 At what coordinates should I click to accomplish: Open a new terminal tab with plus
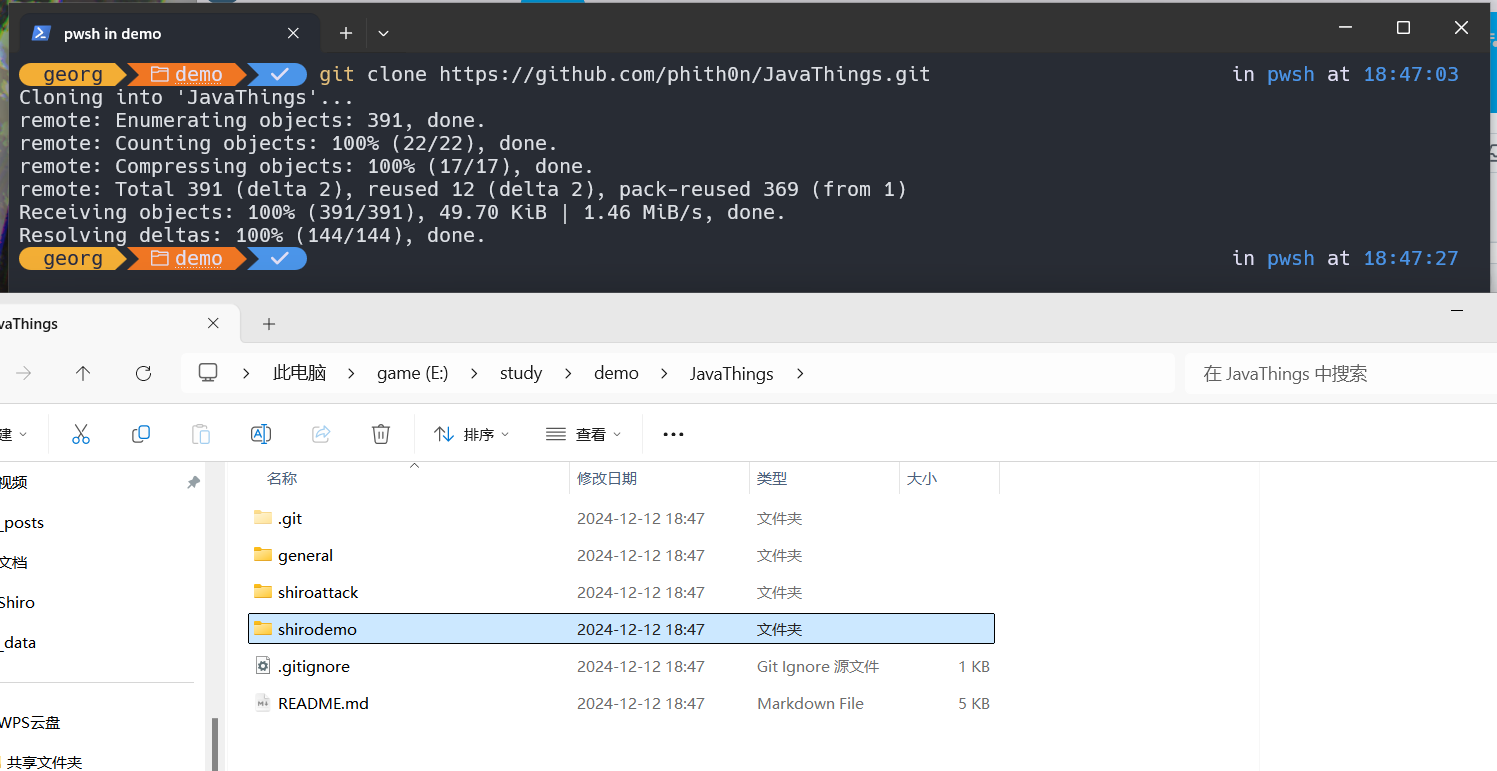point(346,33)
